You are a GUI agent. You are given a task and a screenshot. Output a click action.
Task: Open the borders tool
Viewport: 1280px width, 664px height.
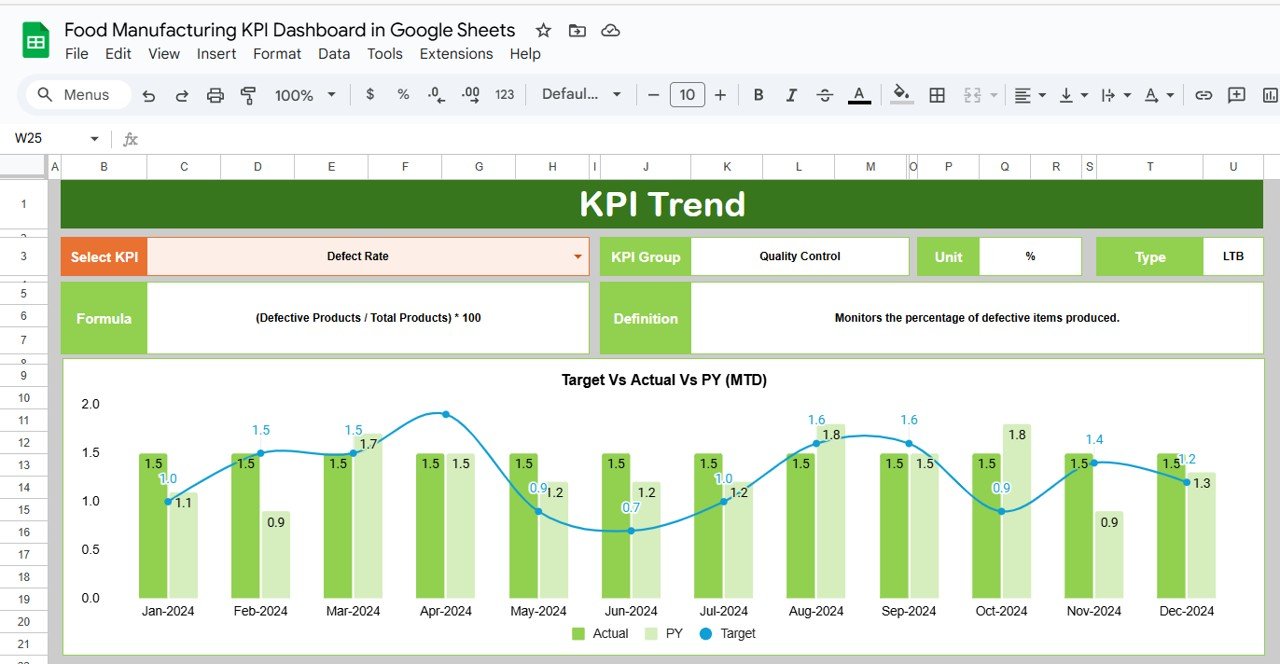(937, 95)
